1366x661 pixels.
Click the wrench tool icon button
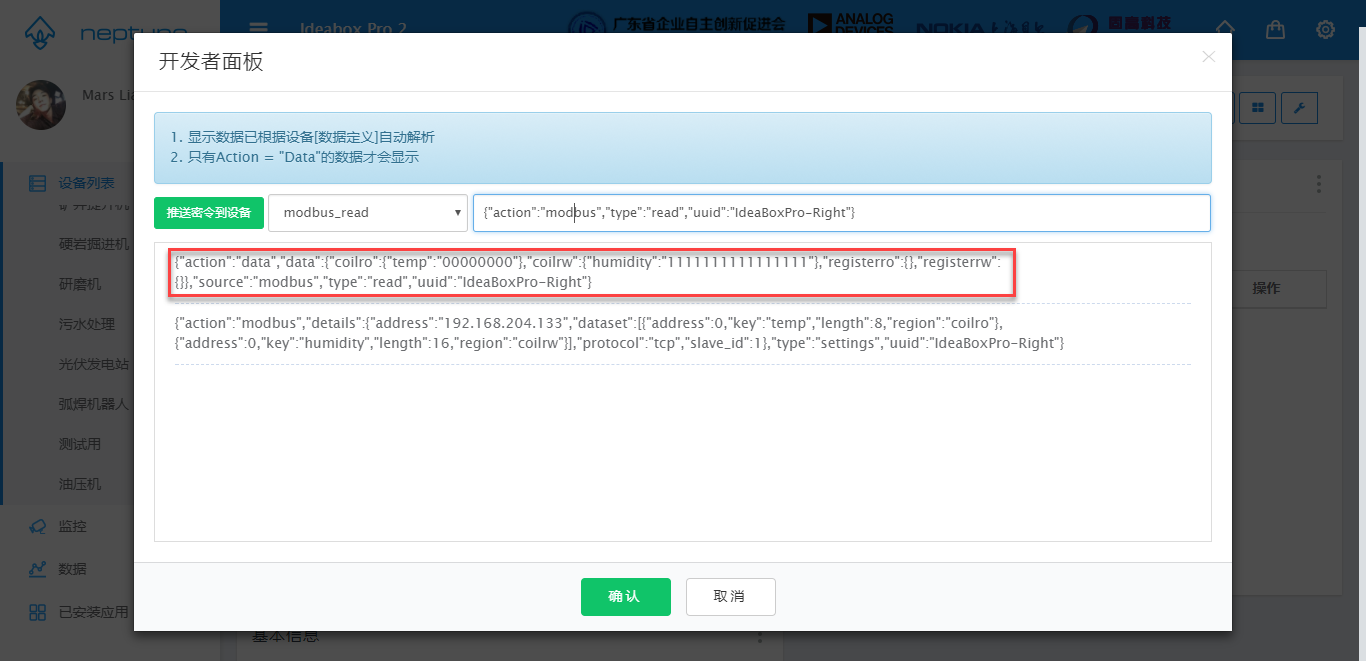pos(1299,108)
